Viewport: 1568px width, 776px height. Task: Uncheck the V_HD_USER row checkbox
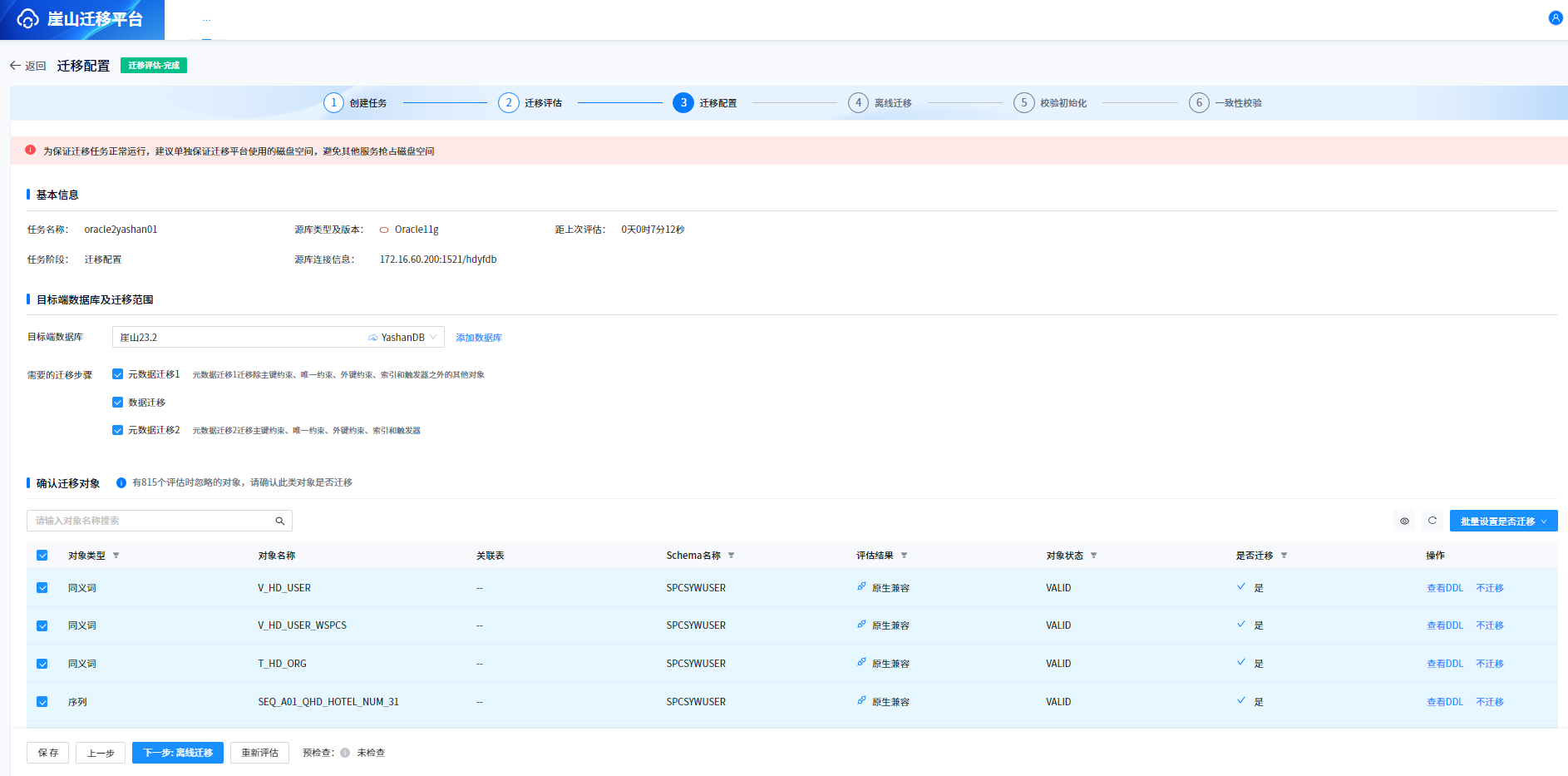tap(42, 588)
